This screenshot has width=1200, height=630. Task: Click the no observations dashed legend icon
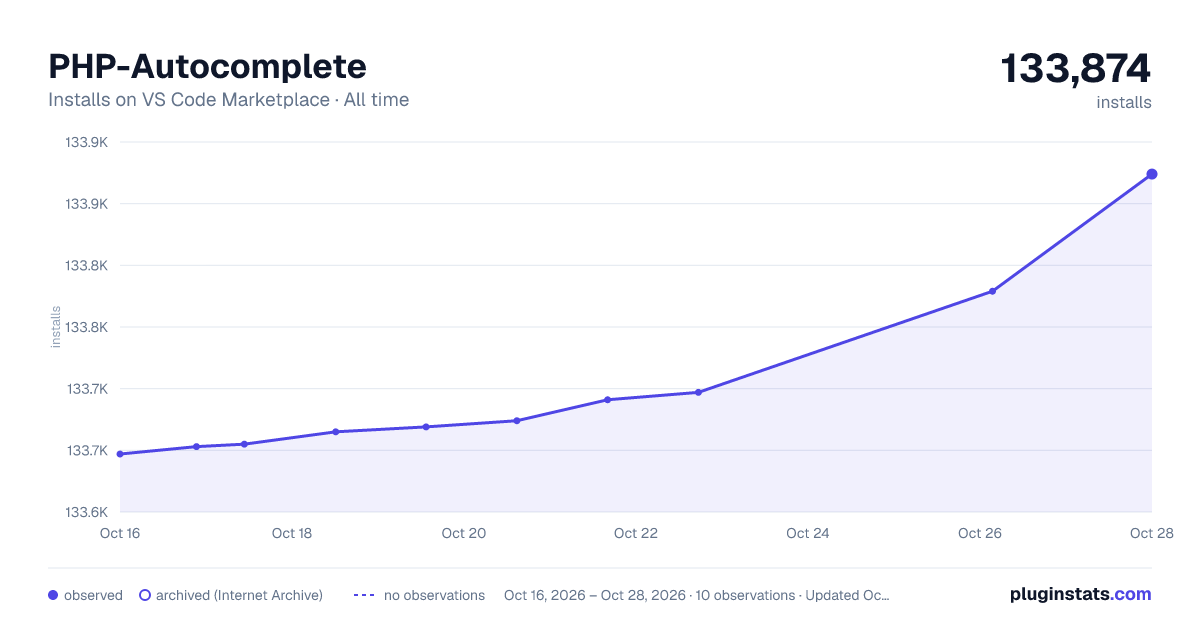point(364,595)
